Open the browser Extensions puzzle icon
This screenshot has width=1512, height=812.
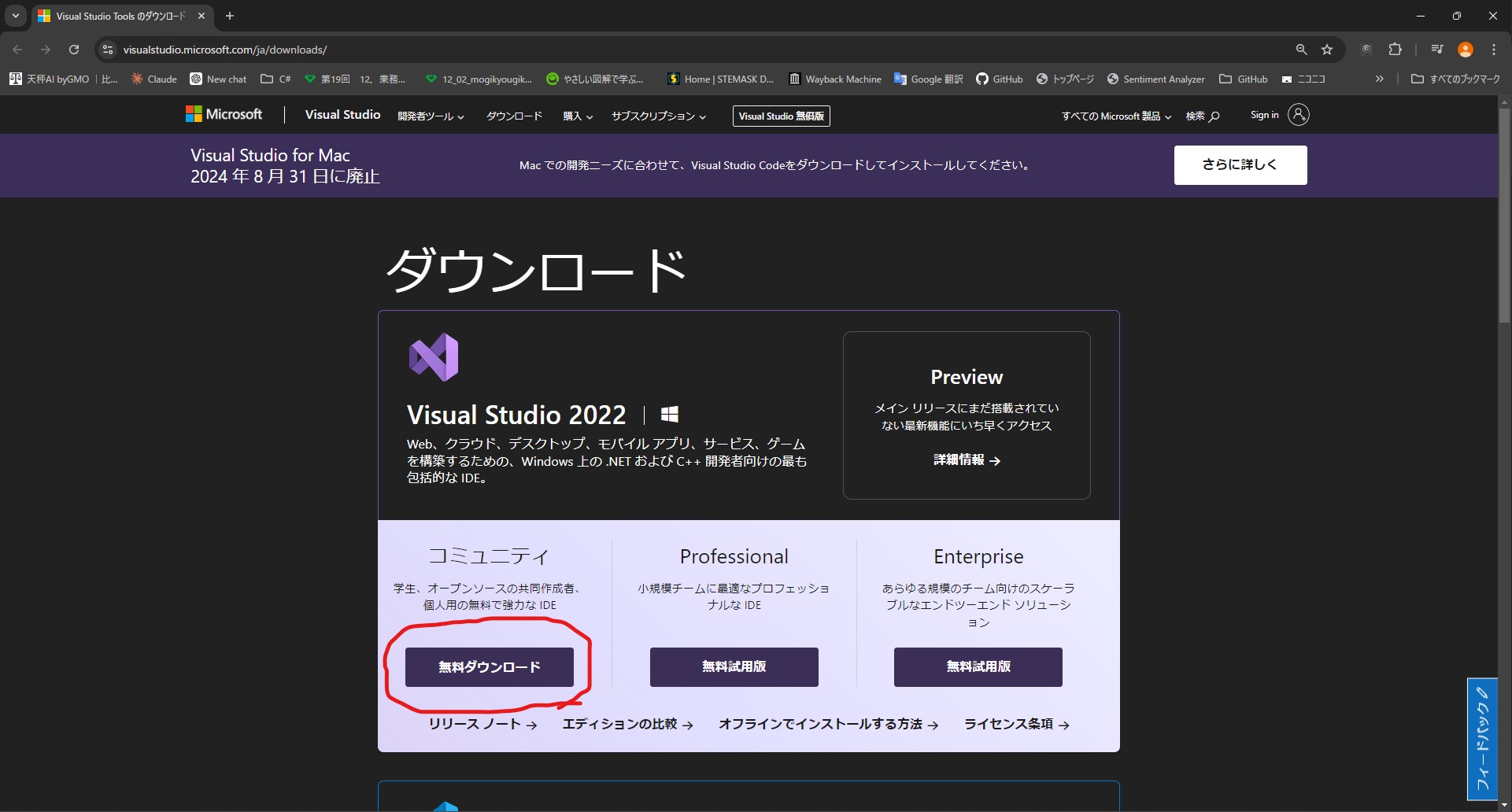point(1395,50)
